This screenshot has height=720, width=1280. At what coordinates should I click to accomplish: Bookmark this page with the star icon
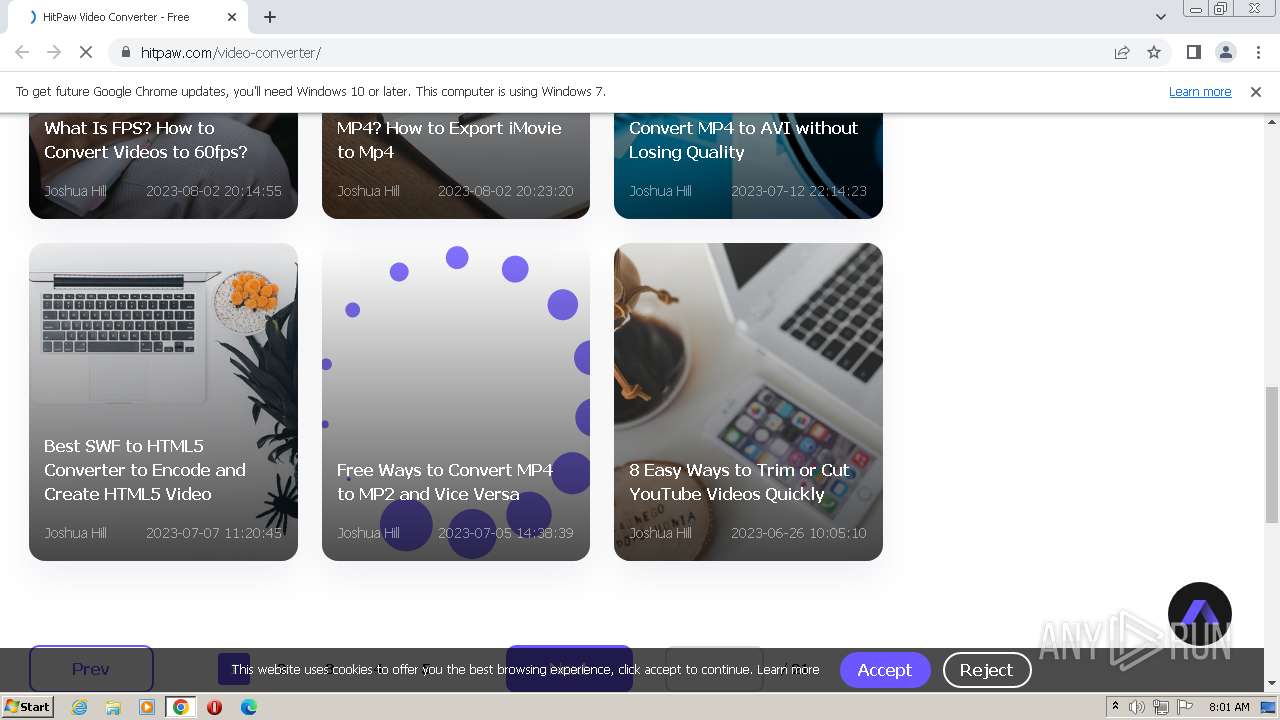click(1154, 52)
